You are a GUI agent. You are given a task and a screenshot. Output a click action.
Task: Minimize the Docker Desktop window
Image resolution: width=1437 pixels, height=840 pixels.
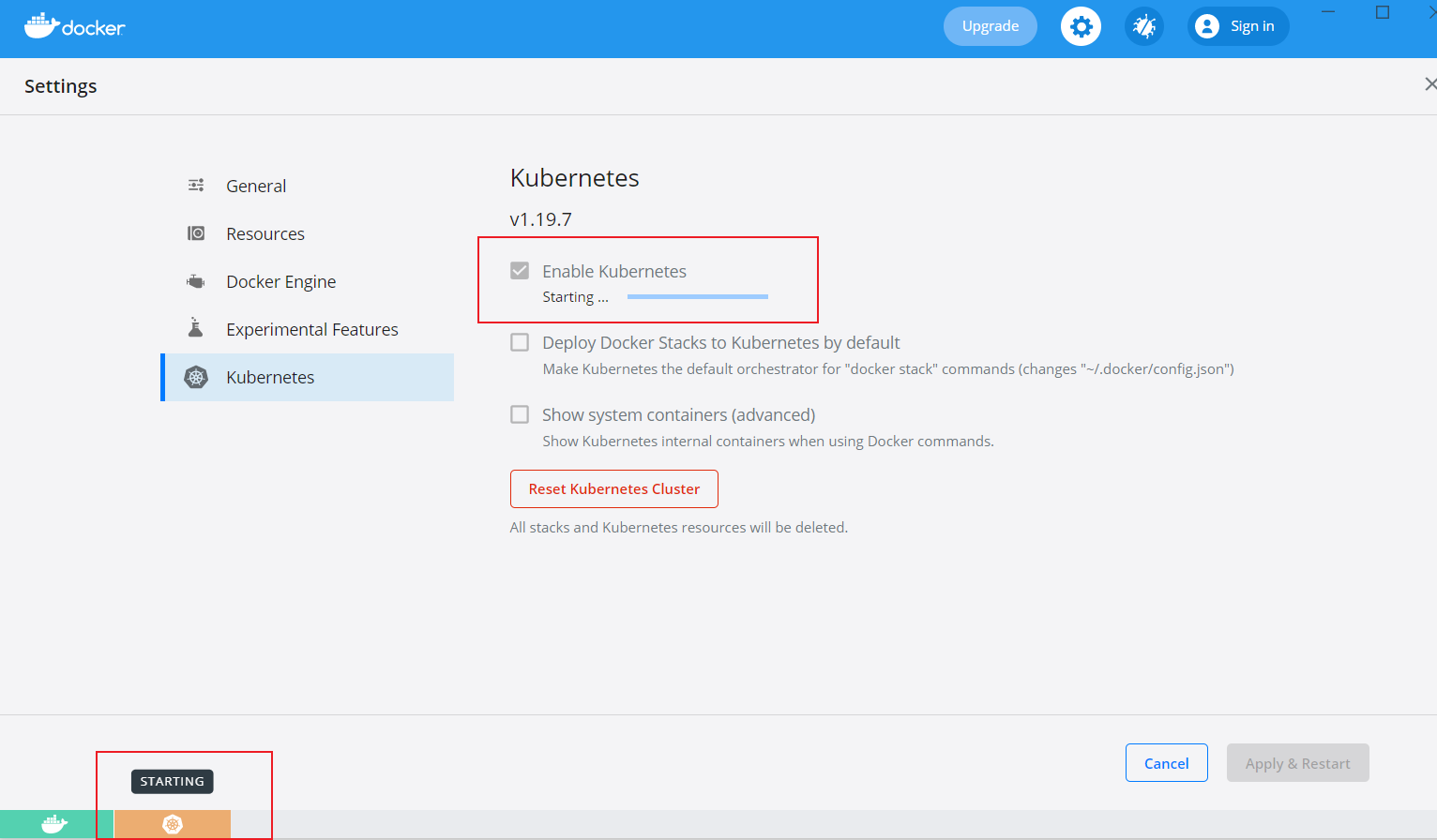coord(1328,12)
